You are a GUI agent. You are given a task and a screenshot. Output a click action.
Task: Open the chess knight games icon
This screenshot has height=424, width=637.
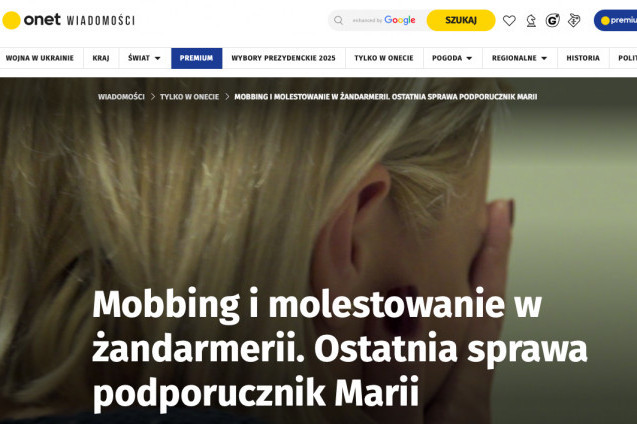pyautogui.click(x=531, y=20)
